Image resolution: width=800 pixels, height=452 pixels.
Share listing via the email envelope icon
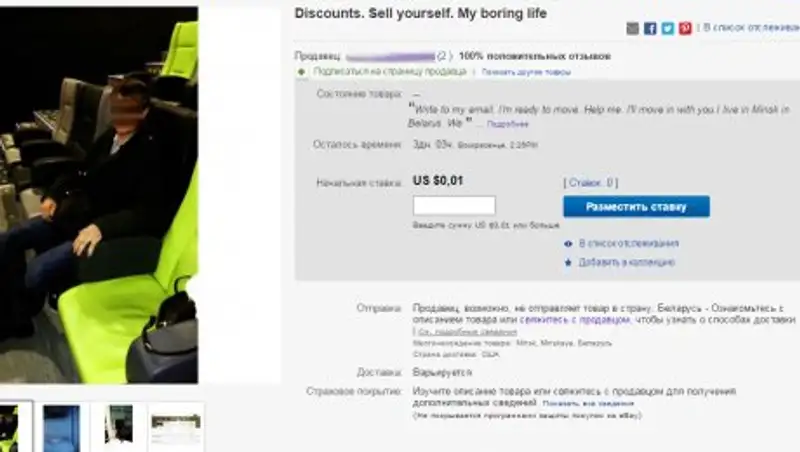632,29
